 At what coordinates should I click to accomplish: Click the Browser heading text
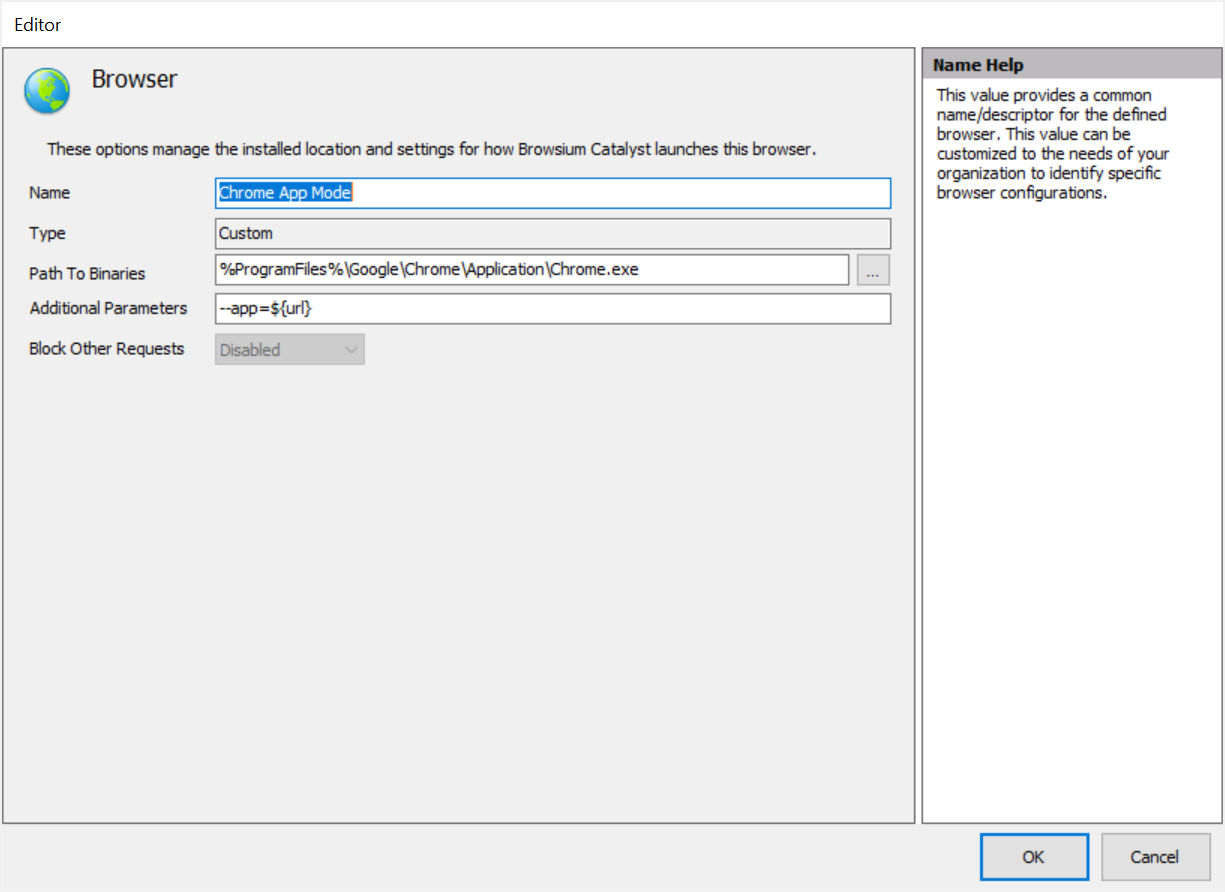click(x=134, y=80)
